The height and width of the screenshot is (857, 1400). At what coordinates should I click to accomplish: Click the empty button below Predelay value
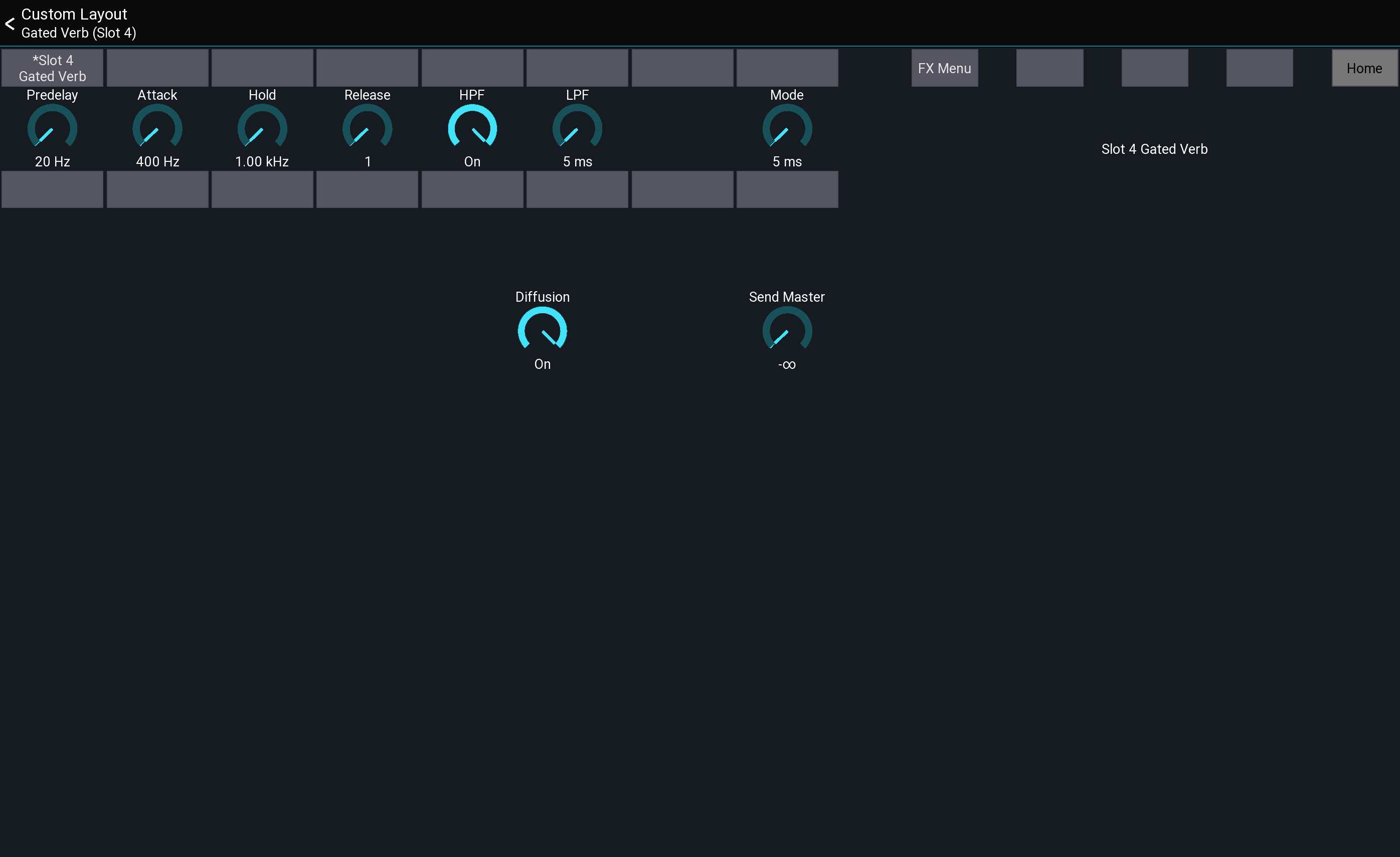click(x=52, y=189)
